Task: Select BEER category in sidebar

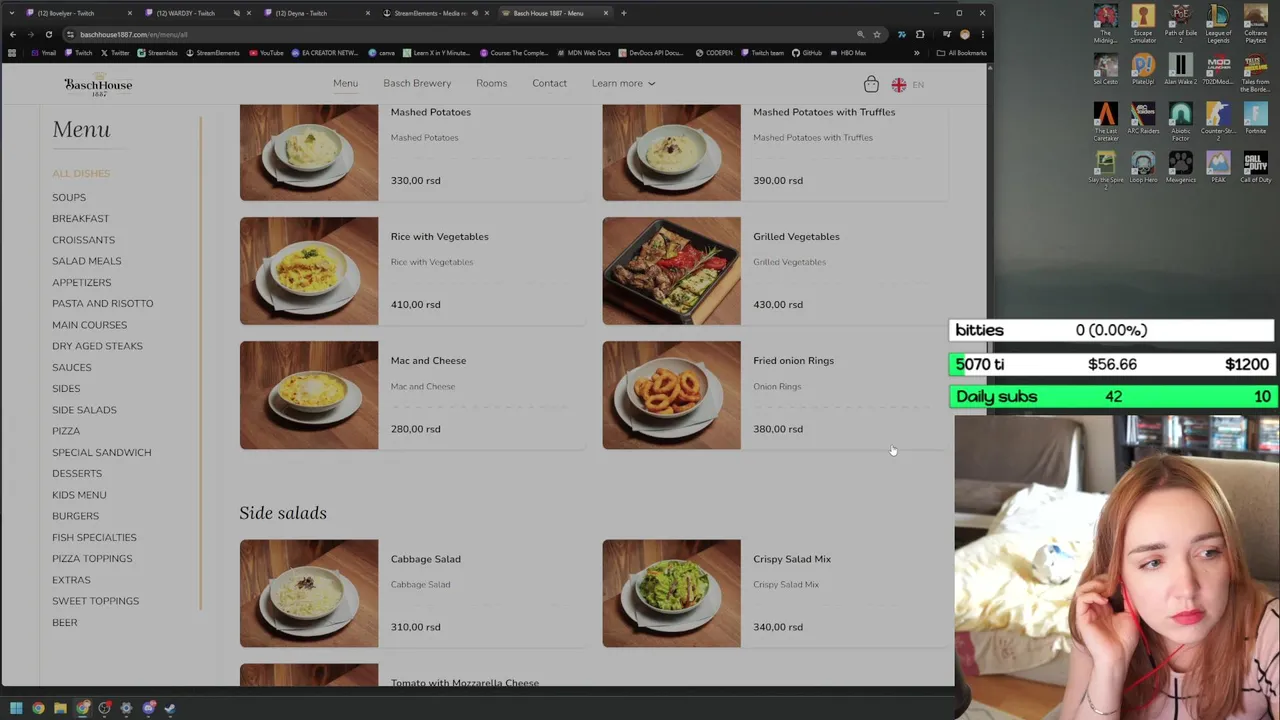Action: [x=64, y=622]
